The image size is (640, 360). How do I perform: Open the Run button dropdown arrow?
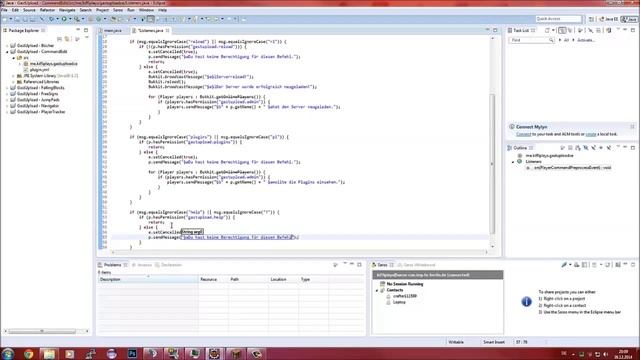point(69,19)
